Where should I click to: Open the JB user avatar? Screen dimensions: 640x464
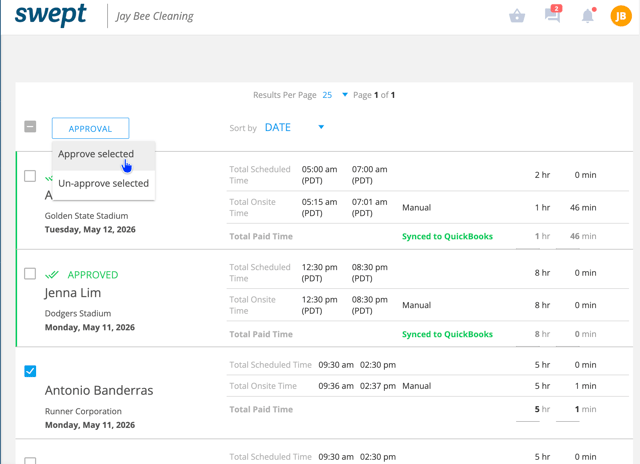pos(620,16)
